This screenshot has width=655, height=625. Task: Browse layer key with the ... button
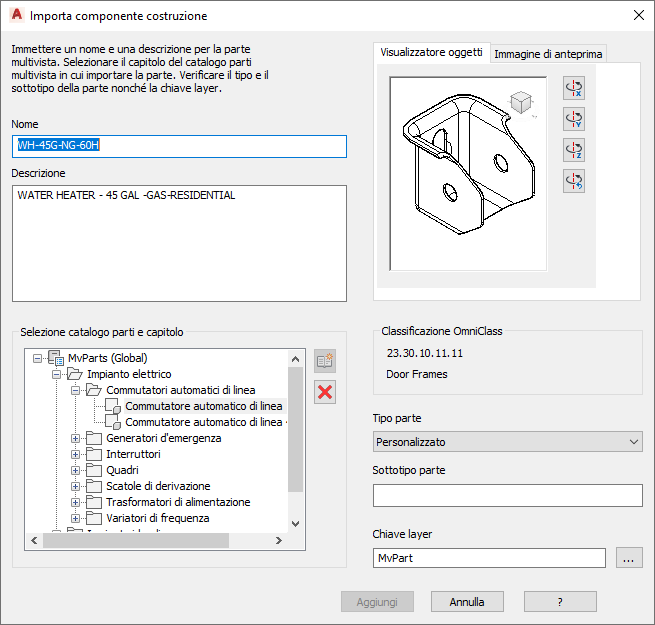[x=628, y=558]
